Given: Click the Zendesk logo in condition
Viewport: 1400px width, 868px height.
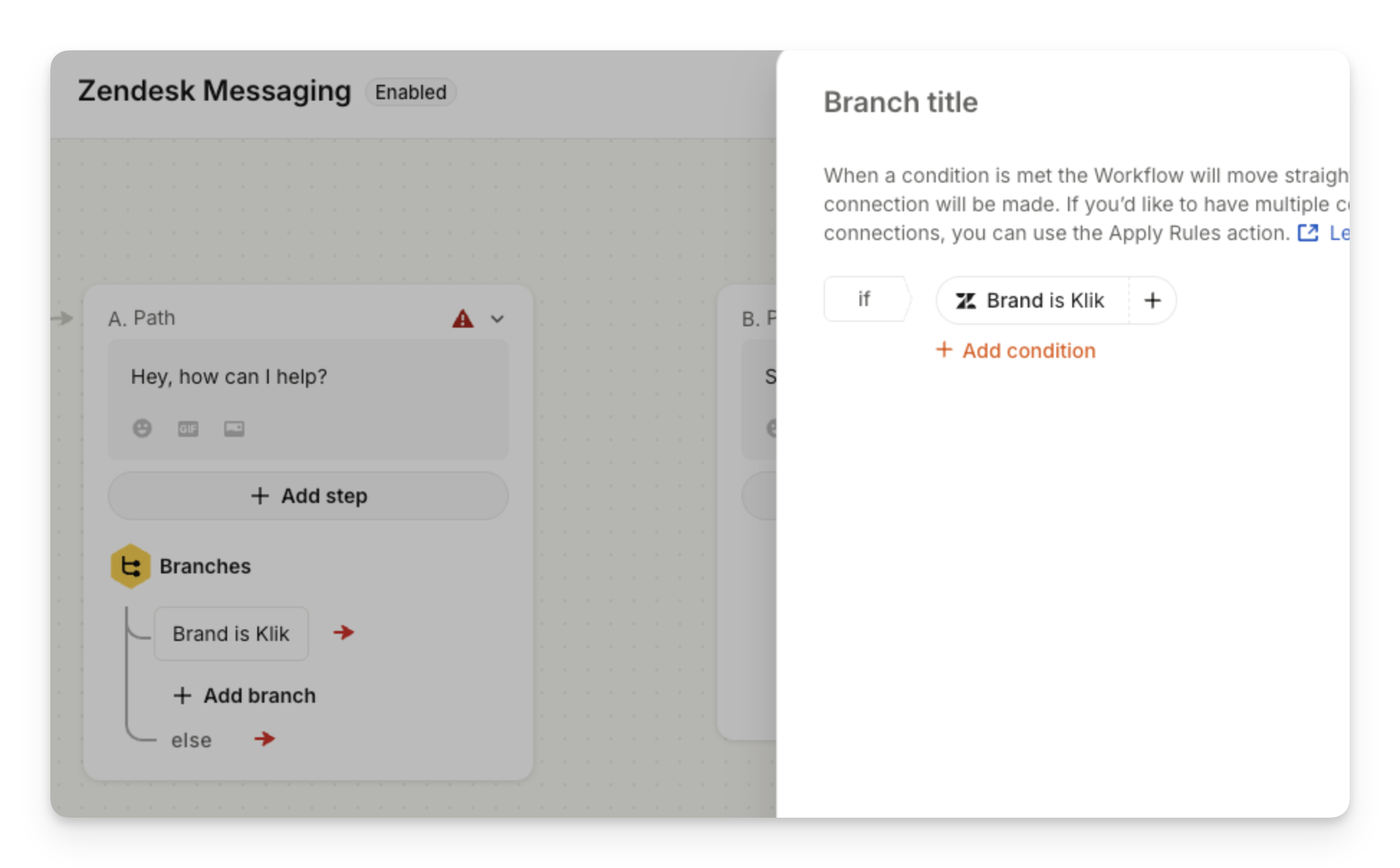Looking at the screenshot, I should point(965,300).
